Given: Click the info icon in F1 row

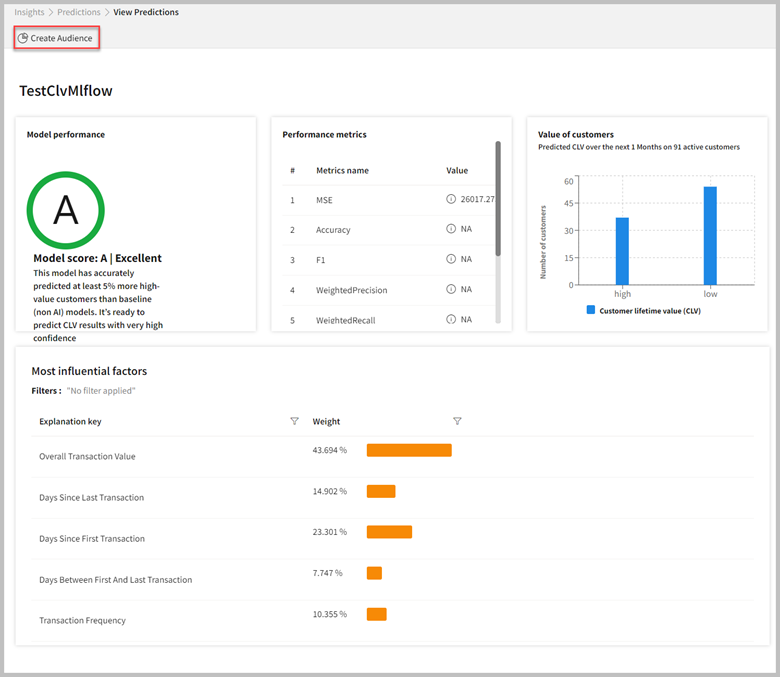Looking at the screenshot, I should 451,259.
